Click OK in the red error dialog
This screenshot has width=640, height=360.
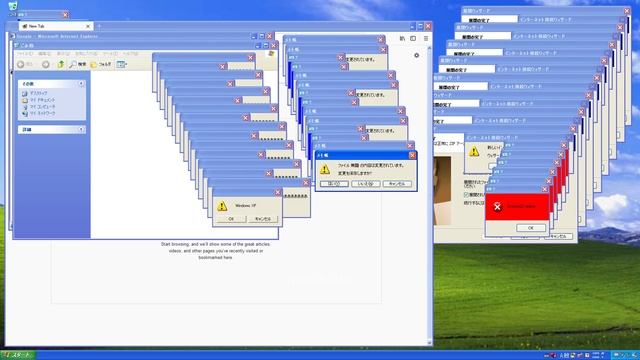[531, 228]
